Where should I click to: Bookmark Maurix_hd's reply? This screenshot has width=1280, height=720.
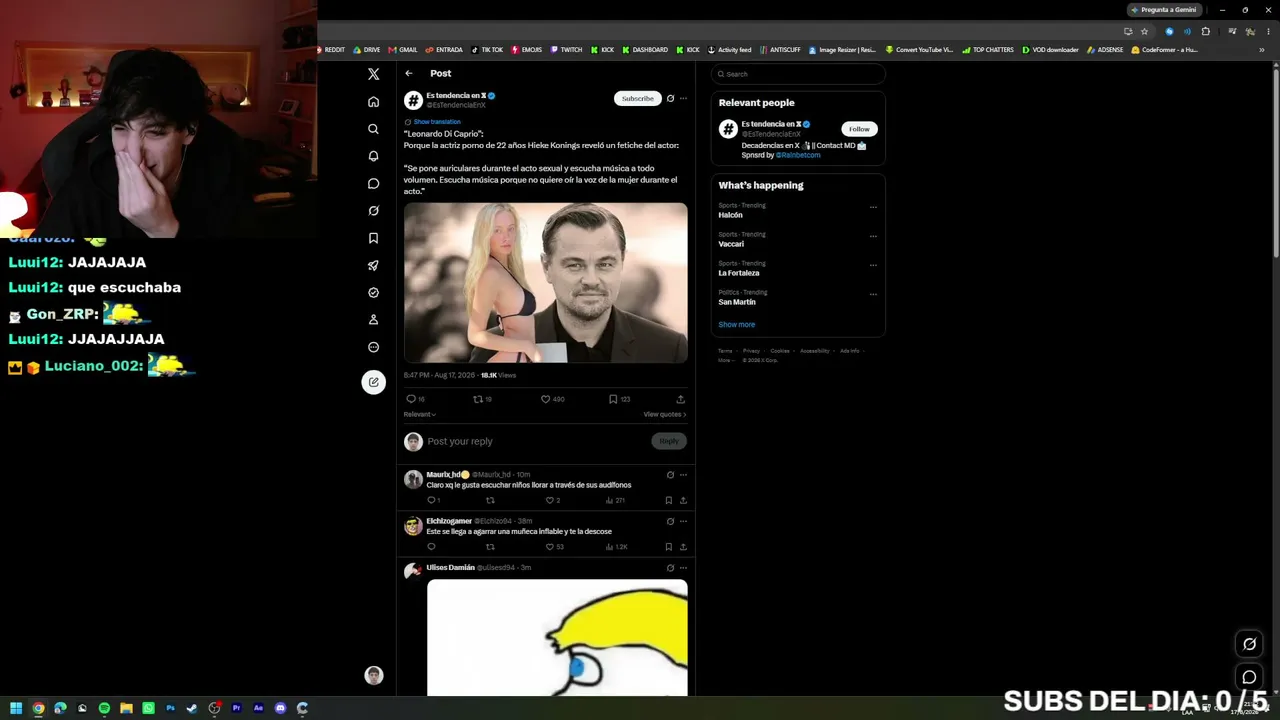coord(669,500)
